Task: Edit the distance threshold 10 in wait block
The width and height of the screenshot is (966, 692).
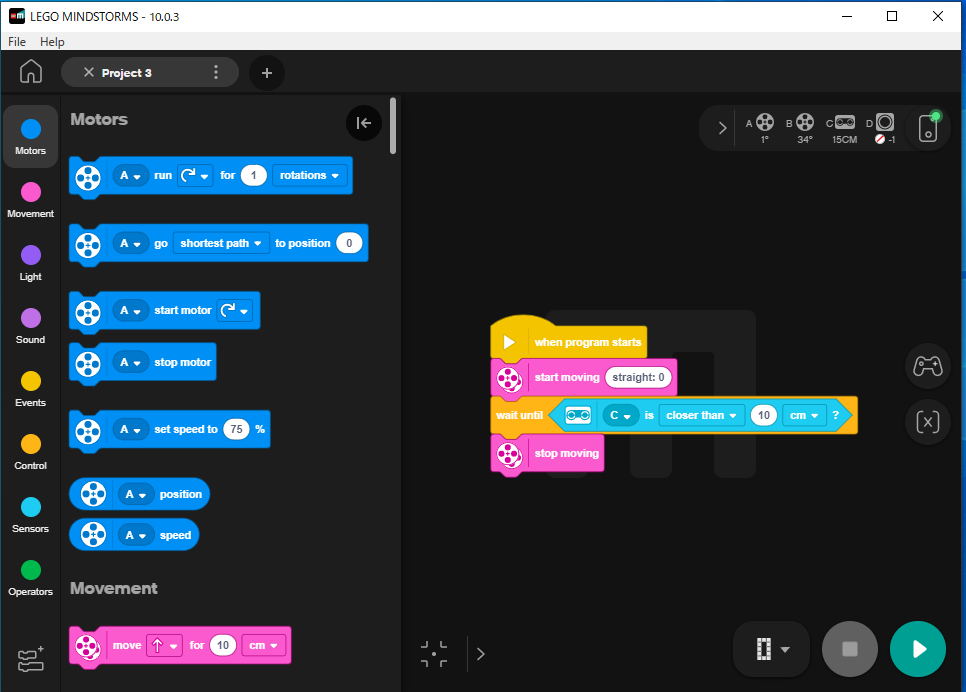Action: [x=764, y=415]
